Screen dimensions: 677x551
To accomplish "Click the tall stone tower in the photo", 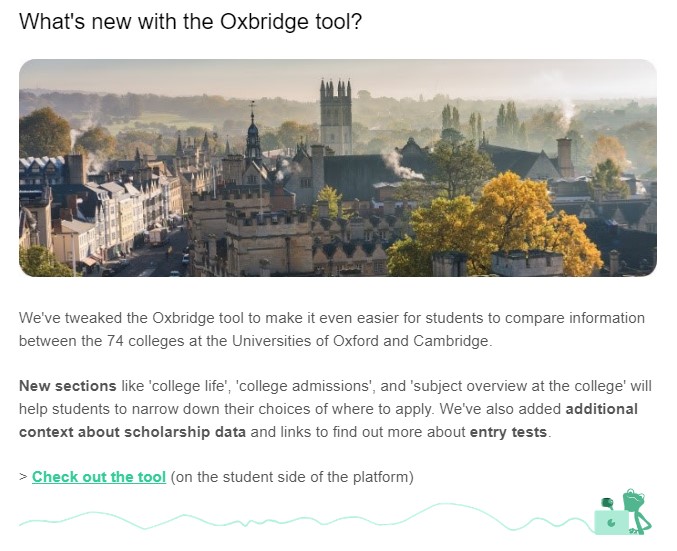I will coord(335,117).
